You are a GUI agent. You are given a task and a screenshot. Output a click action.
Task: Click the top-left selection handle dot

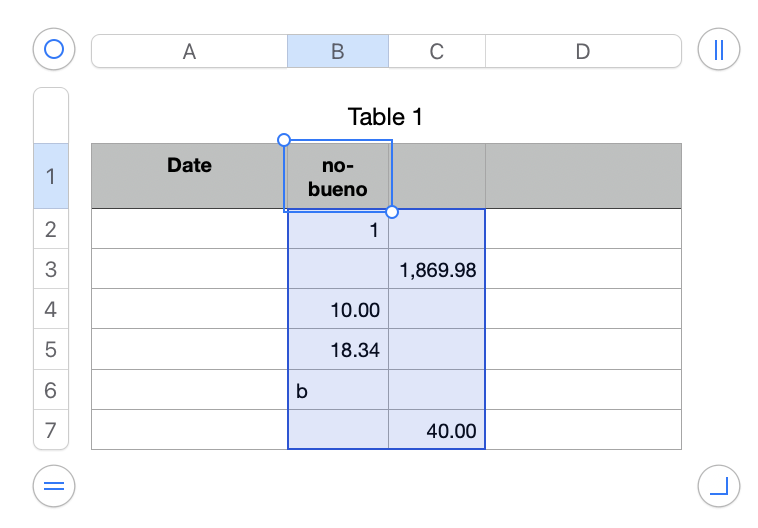tap(283, 140)
